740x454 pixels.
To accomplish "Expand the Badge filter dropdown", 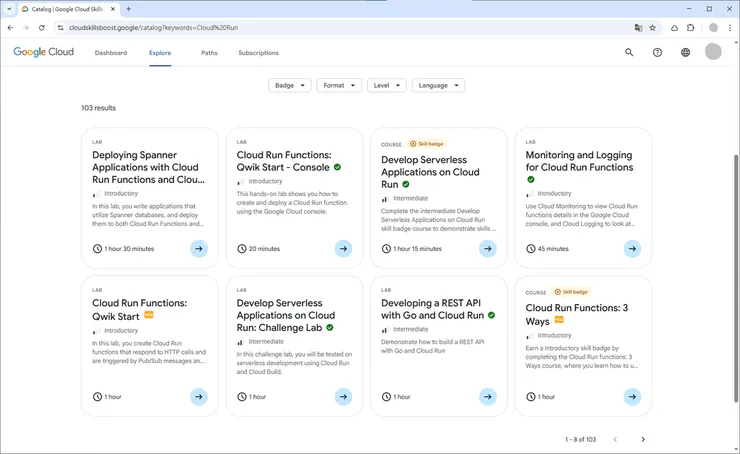I will click(x=290, y=85).
